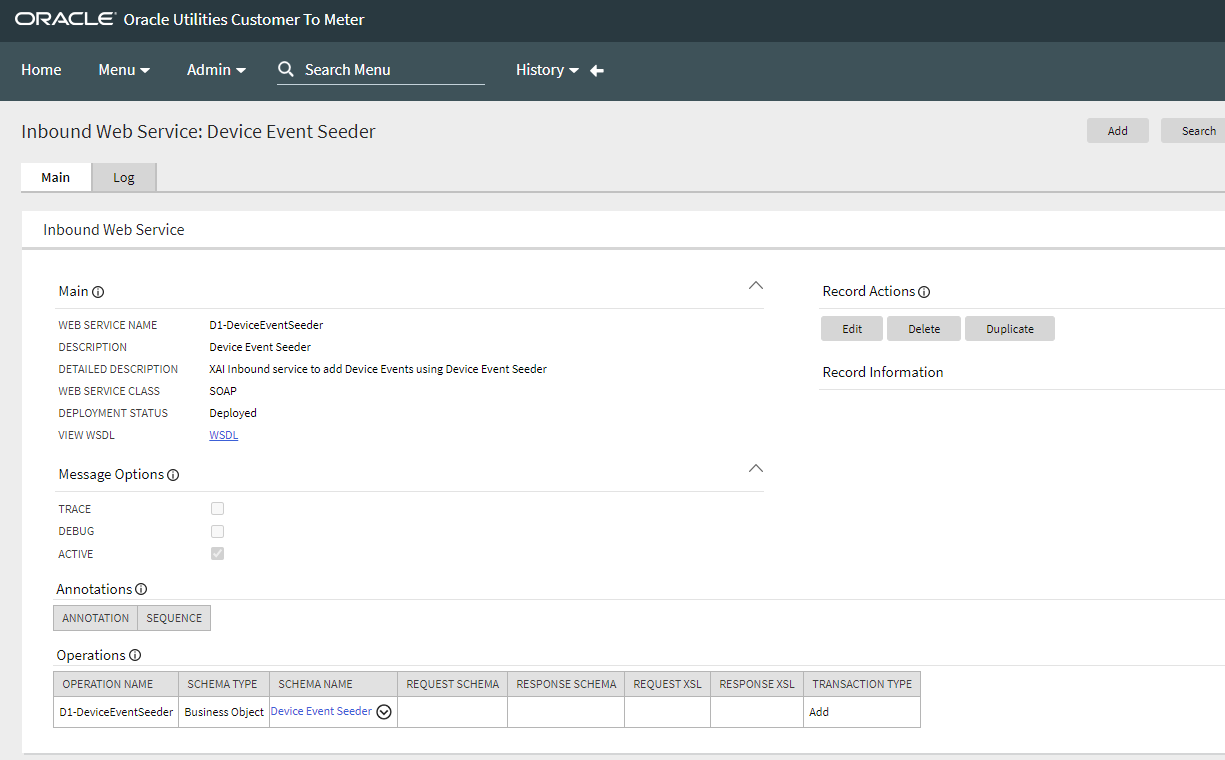Viewport: 1225px width, 760px height.
Task: Open the Admin dropdown
Action: point(216,70)
